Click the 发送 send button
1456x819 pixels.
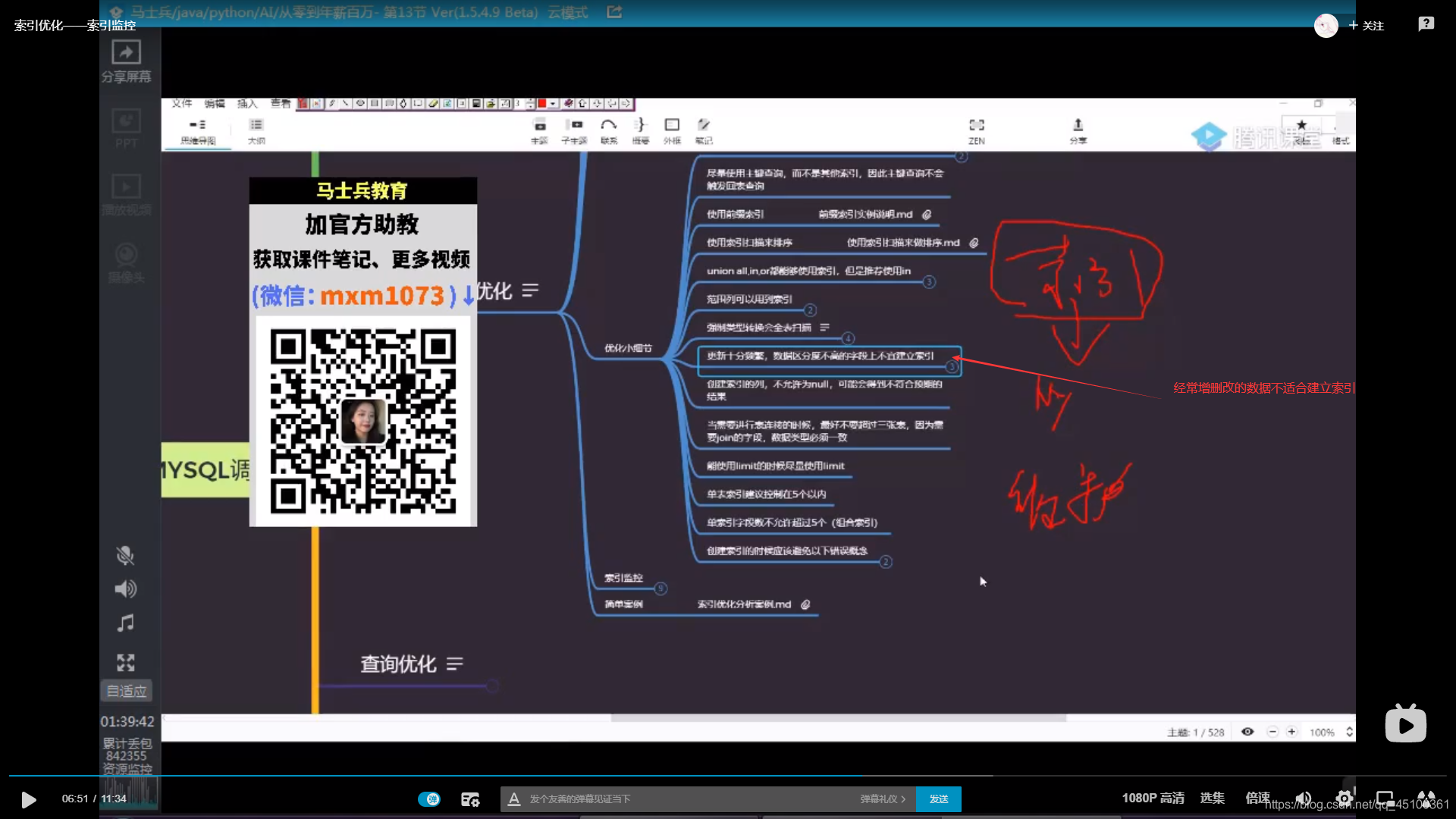coord(939,799)
